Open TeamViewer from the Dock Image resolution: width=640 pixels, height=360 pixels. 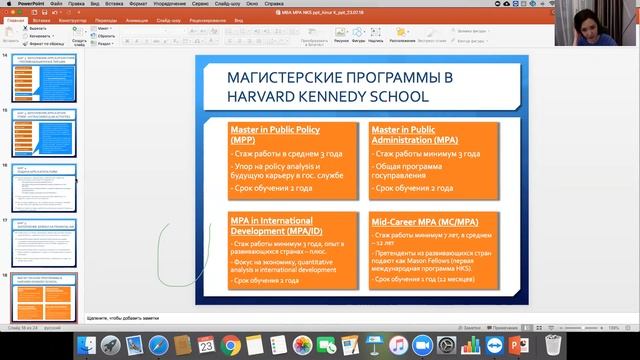[x=495, y=345]
